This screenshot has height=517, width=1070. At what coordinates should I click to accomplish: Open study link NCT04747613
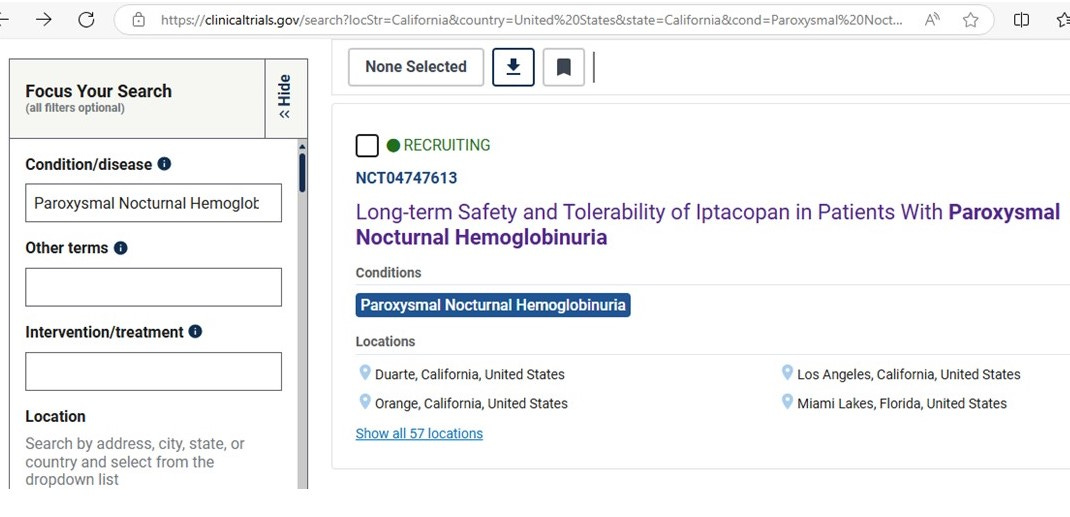(x=406, y=178)
